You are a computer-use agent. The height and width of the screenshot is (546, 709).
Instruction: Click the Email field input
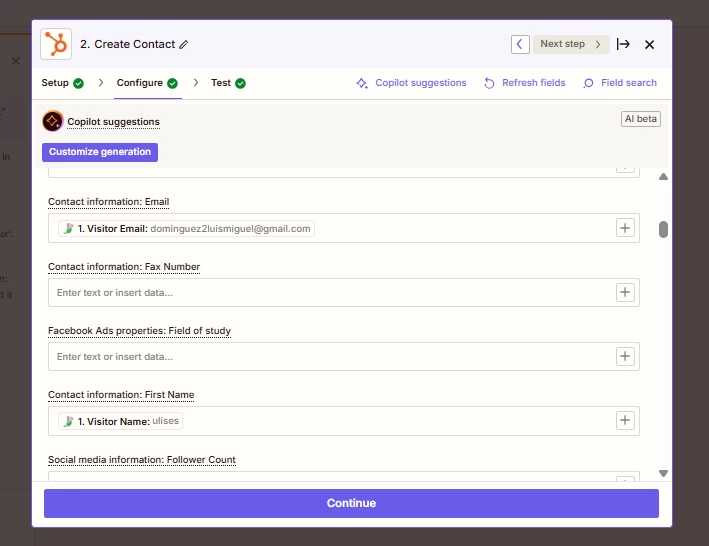344,228
